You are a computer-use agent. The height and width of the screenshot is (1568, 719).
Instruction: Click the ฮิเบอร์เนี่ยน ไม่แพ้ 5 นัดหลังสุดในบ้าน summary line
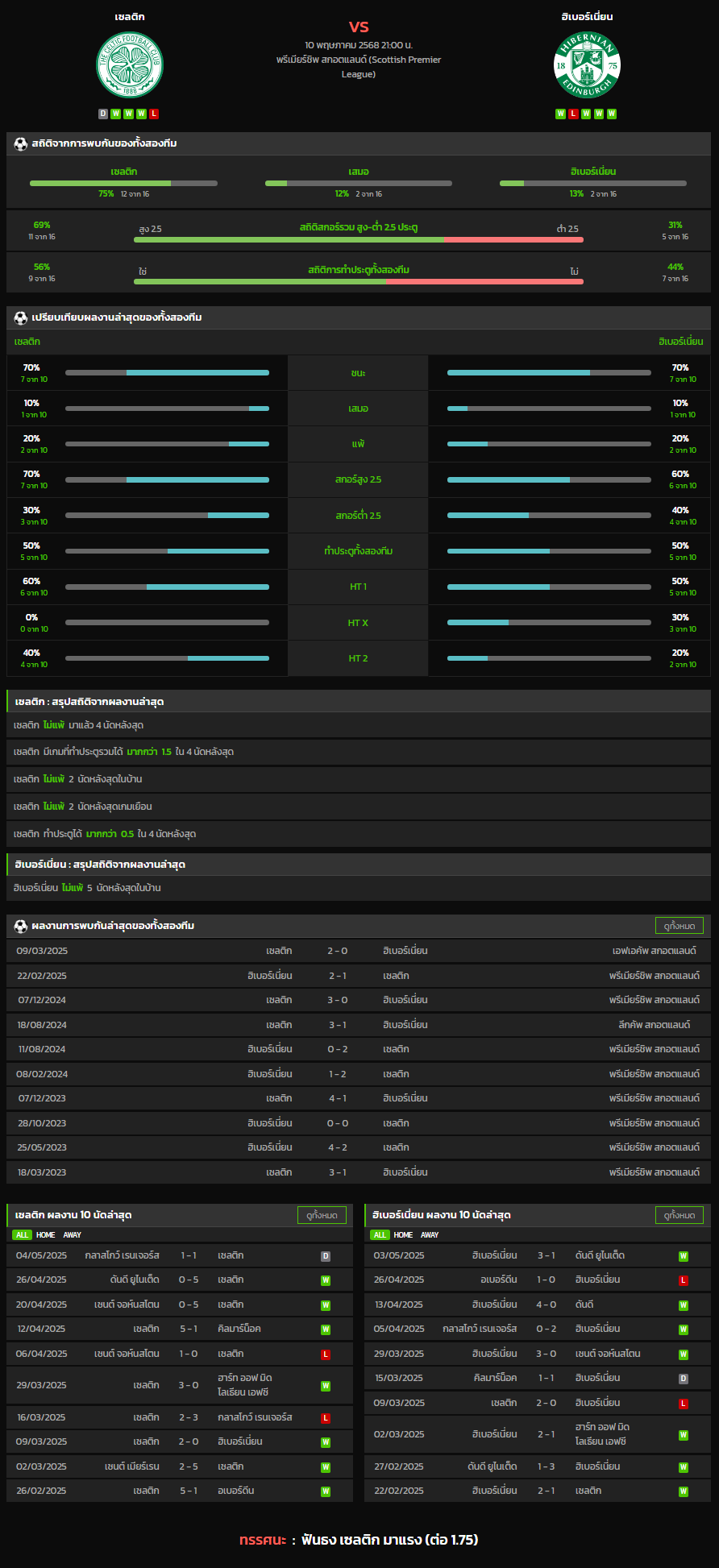[x=359, y=888]
